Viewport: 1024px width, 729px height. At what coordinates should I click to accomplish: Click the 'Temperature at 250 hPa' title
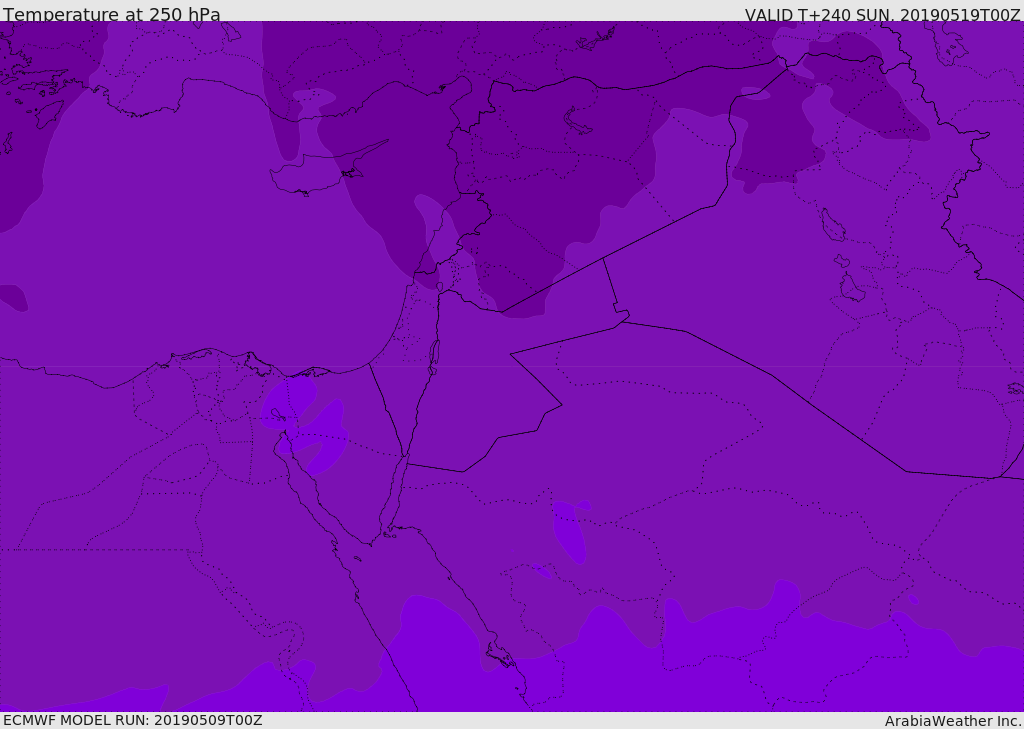click(x=112, y=14)
